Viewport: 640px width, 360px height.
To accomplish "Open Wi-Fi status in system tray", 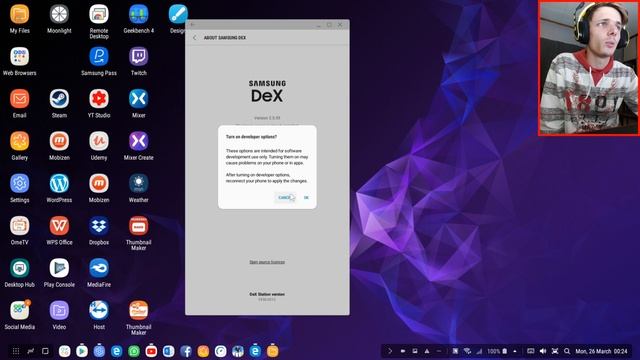I will 467,351.
